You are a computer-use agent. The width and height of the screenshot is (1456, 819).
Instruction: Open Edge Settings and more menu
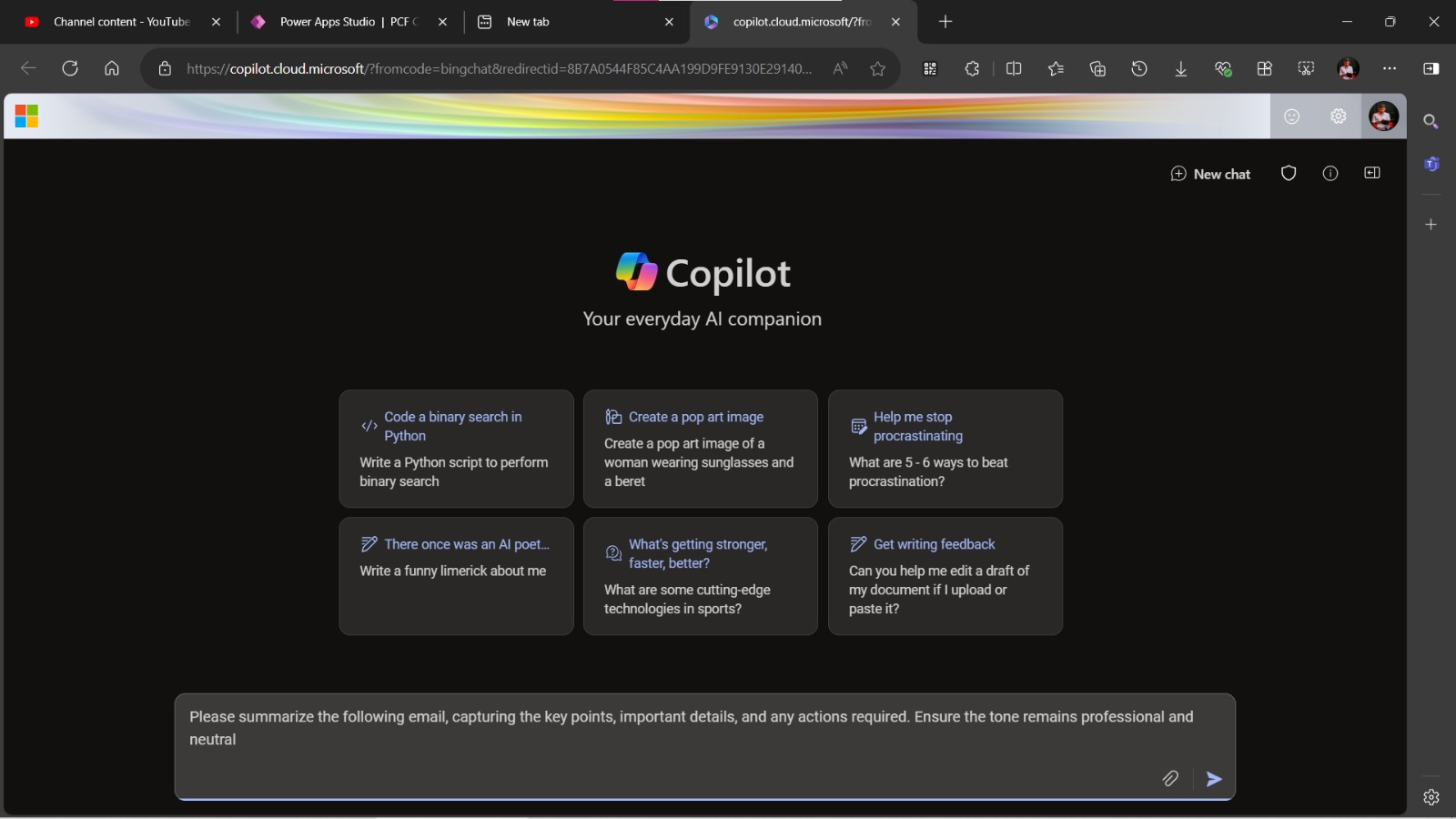1390,68
